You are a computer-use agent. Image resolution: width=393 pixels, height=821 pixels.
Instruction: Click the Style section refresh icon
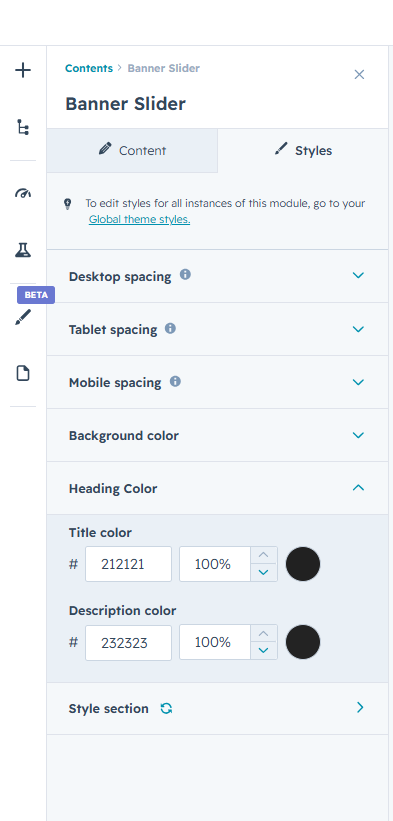coord(166,708)
